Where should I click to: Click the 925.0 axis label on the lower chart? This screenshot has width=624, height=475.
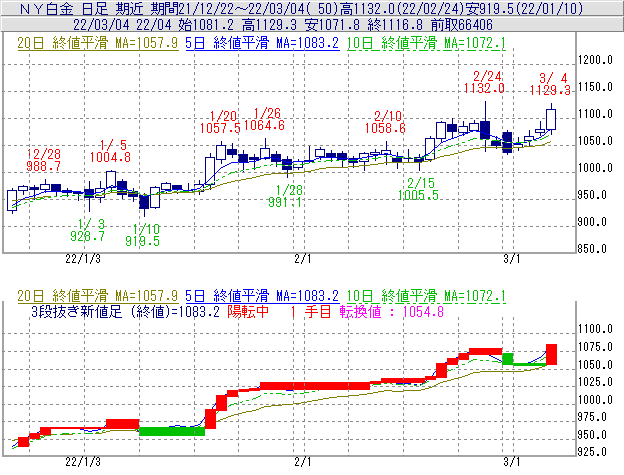(592, 452)
